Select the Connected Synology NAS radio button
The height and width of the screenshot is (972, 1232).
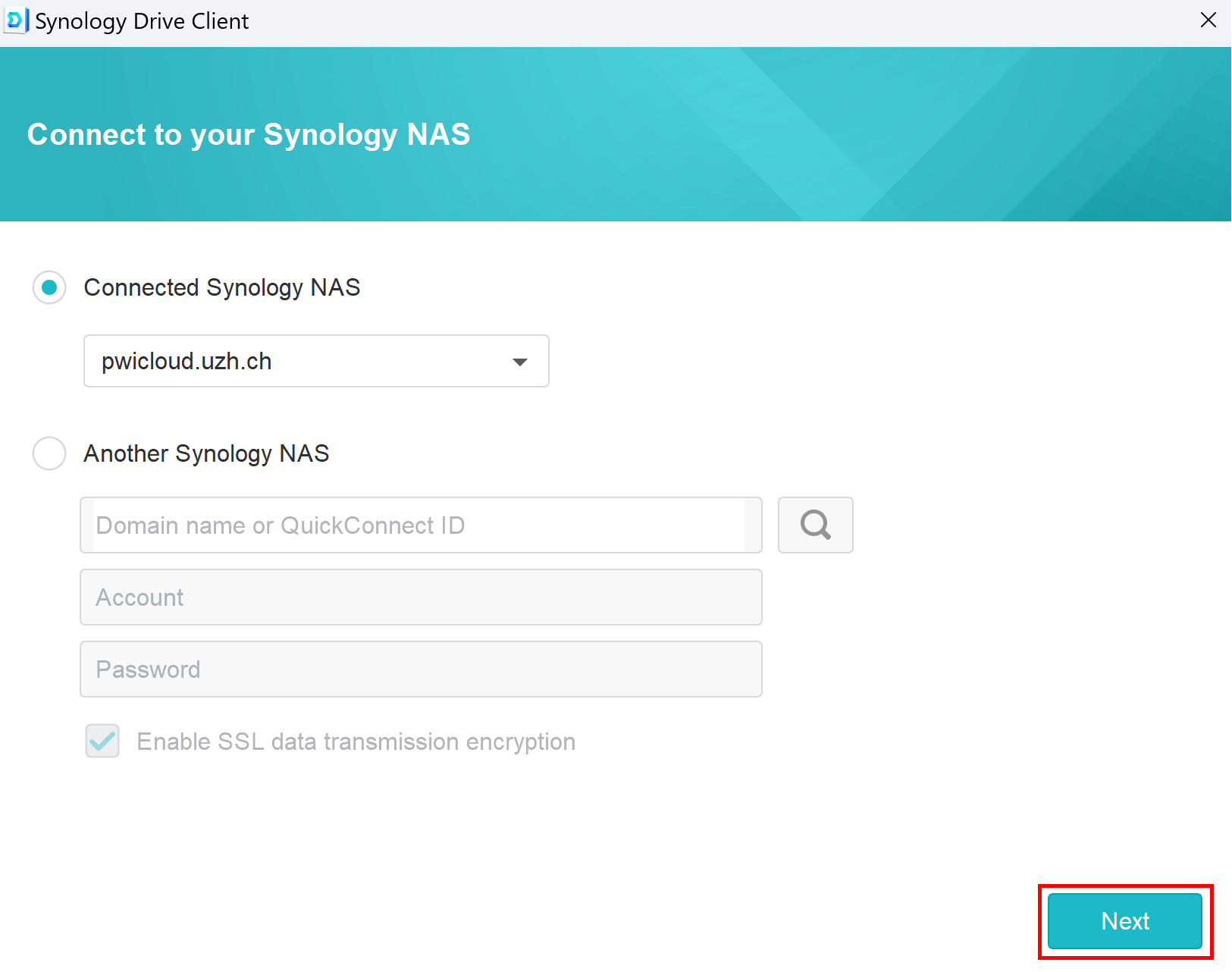(x=49, y=287)
